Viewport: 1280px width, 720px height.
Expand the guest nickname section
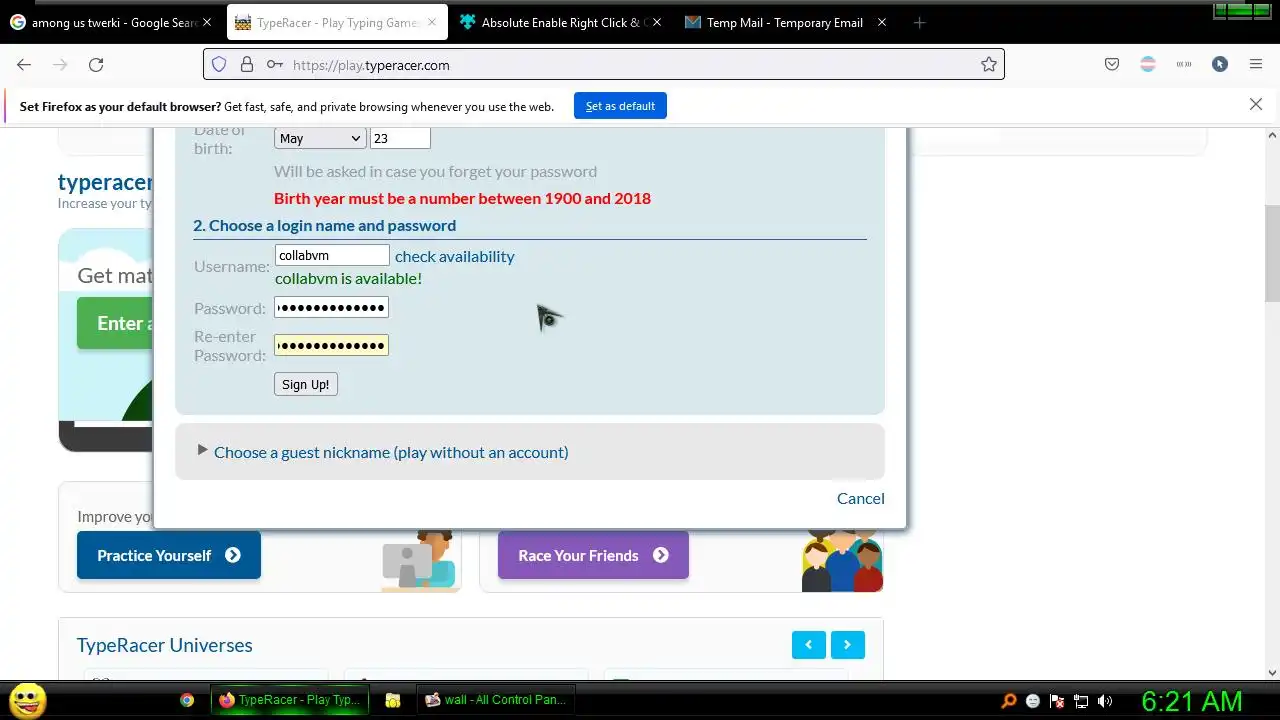(x=391, y=452)
